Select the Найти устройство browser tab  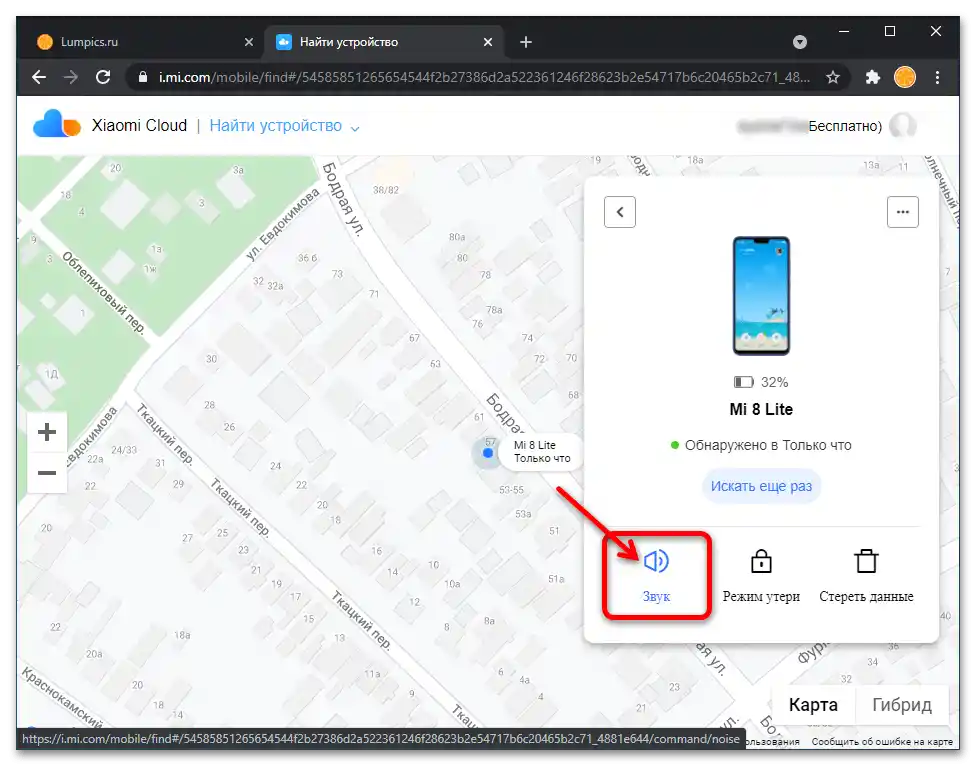tap(382, 42)
